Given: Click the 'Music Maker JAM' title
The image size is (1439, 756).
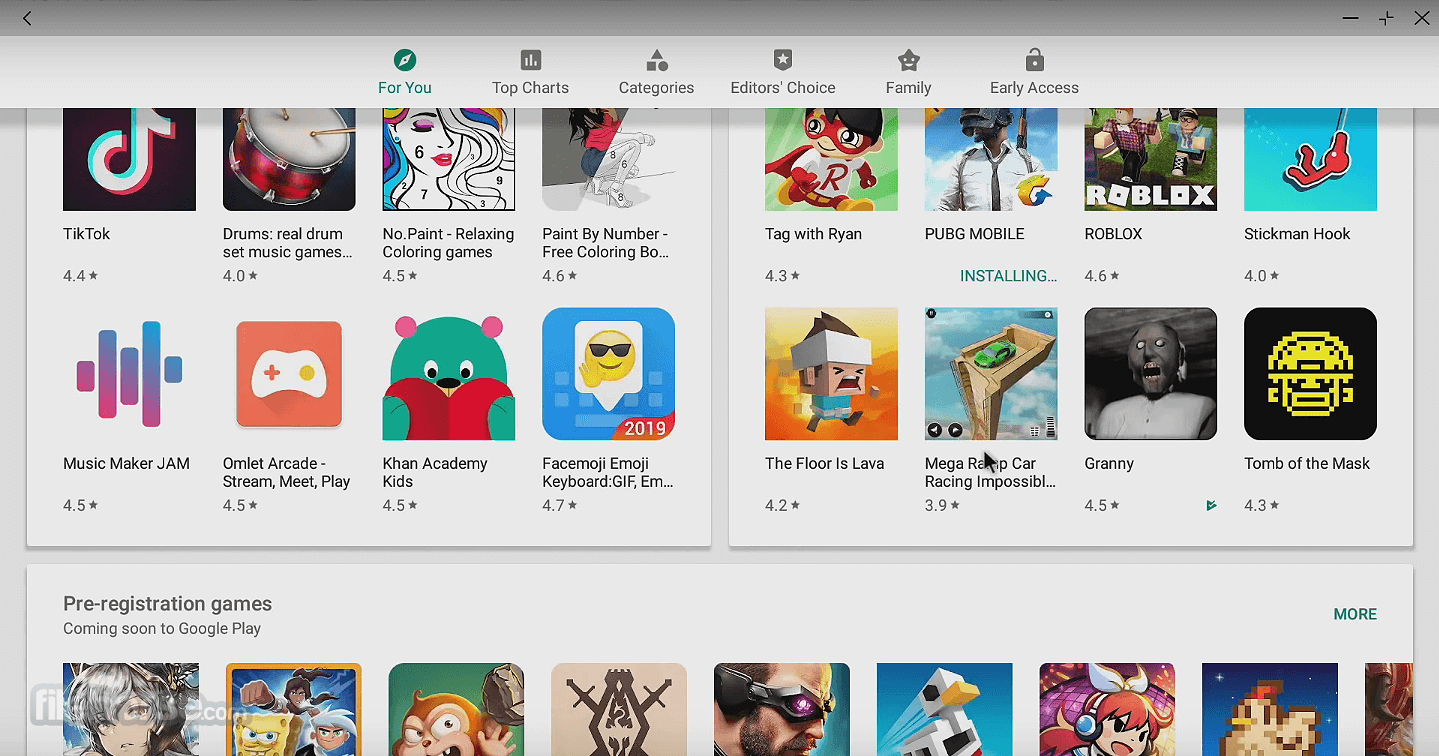Looking at the screenshot, I should tap(126, 464).
